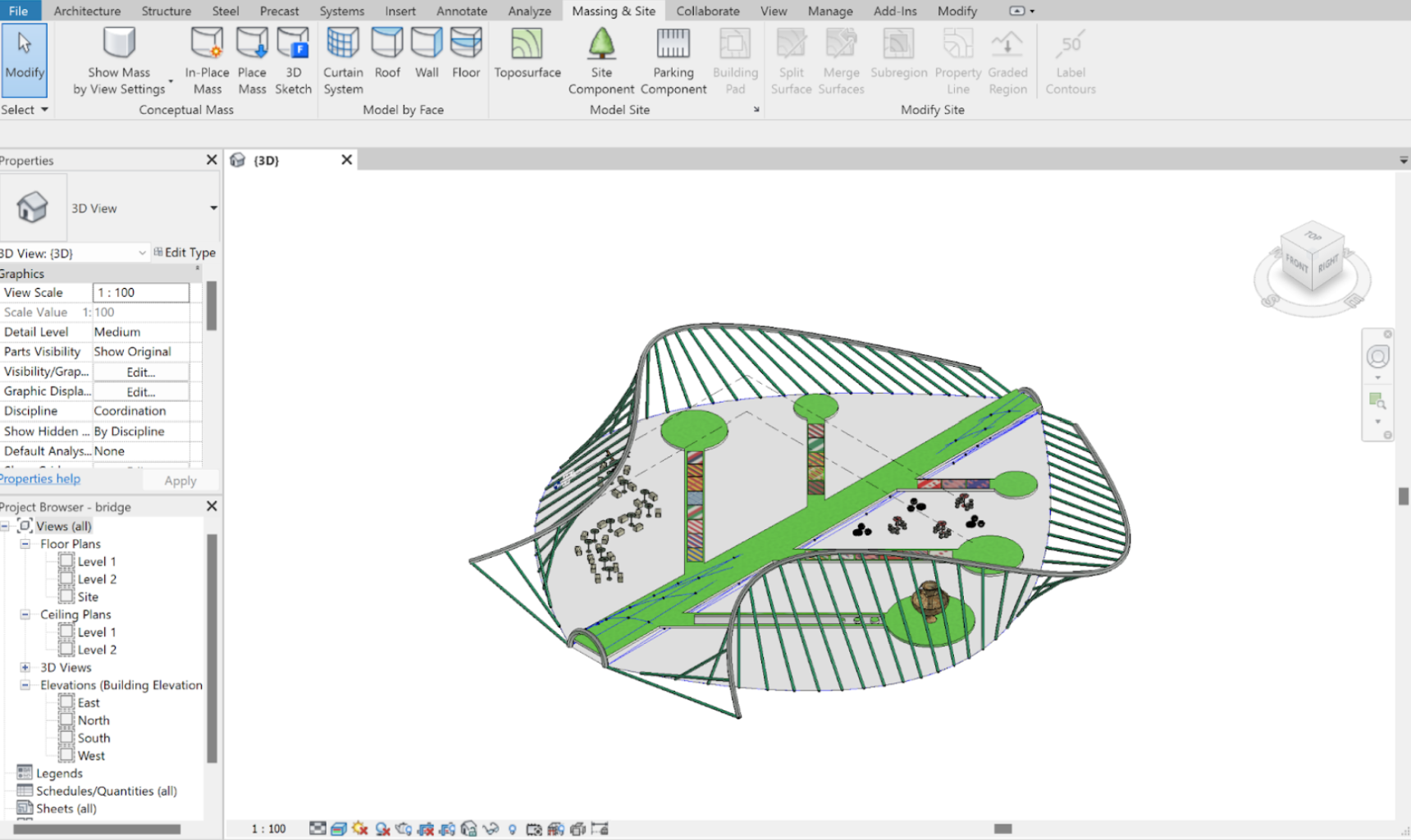Screen dimensions: 1411x840
Task: Open the Properties help link
Action: point(40,479)
